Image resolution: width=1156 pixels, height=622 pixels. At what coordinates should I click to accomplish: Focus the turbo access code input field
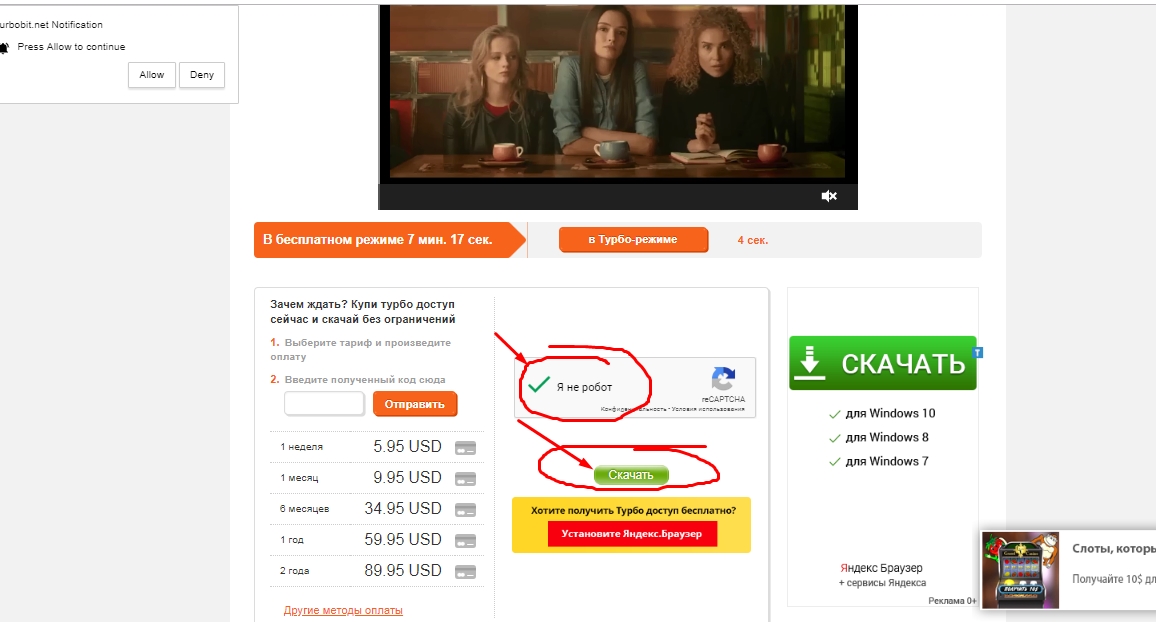tap(324, 403)
